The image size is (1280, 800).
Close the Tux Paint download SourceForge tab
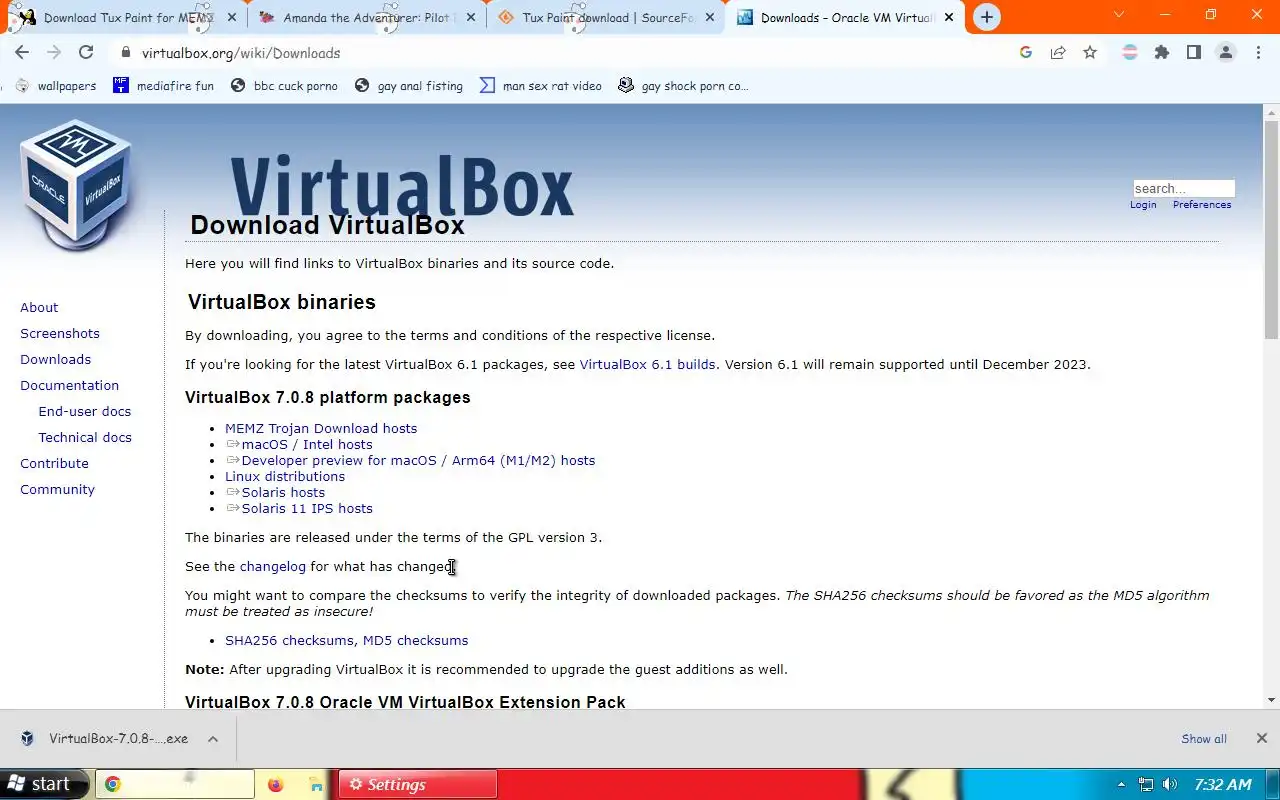tap(710, 17)
